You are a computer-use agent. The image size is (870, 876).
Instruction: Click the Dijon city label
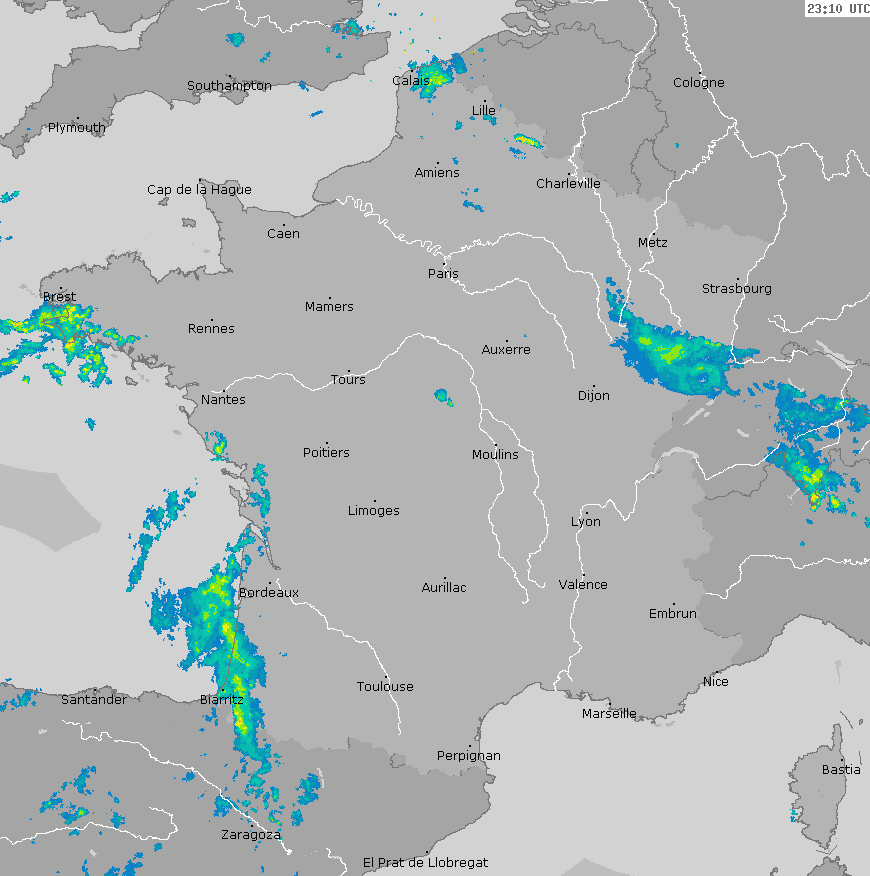tap(593, 396)
